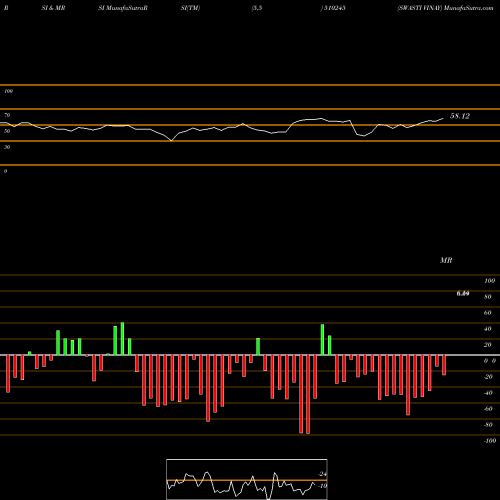
Task: Click the tallest green histogram bar
Action: (122, 339)
